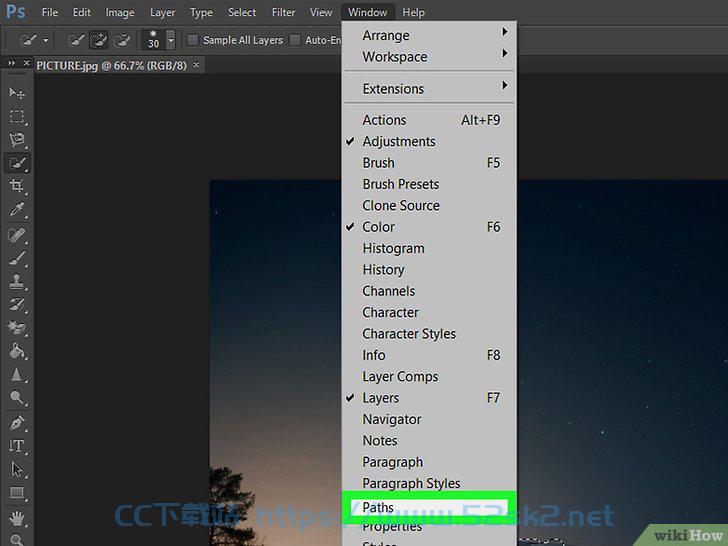Select the Hand tool

click(x=17, y=518)
